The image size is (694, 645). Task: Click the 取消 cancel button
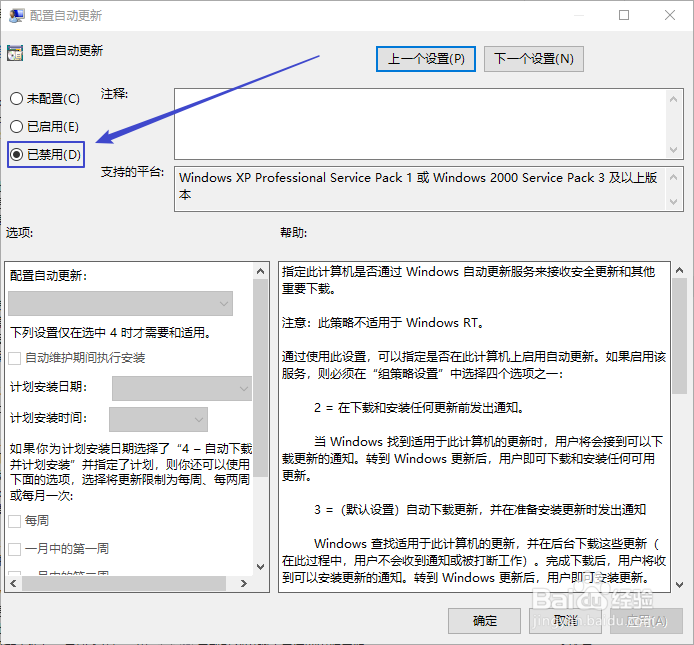coord(565,621)
